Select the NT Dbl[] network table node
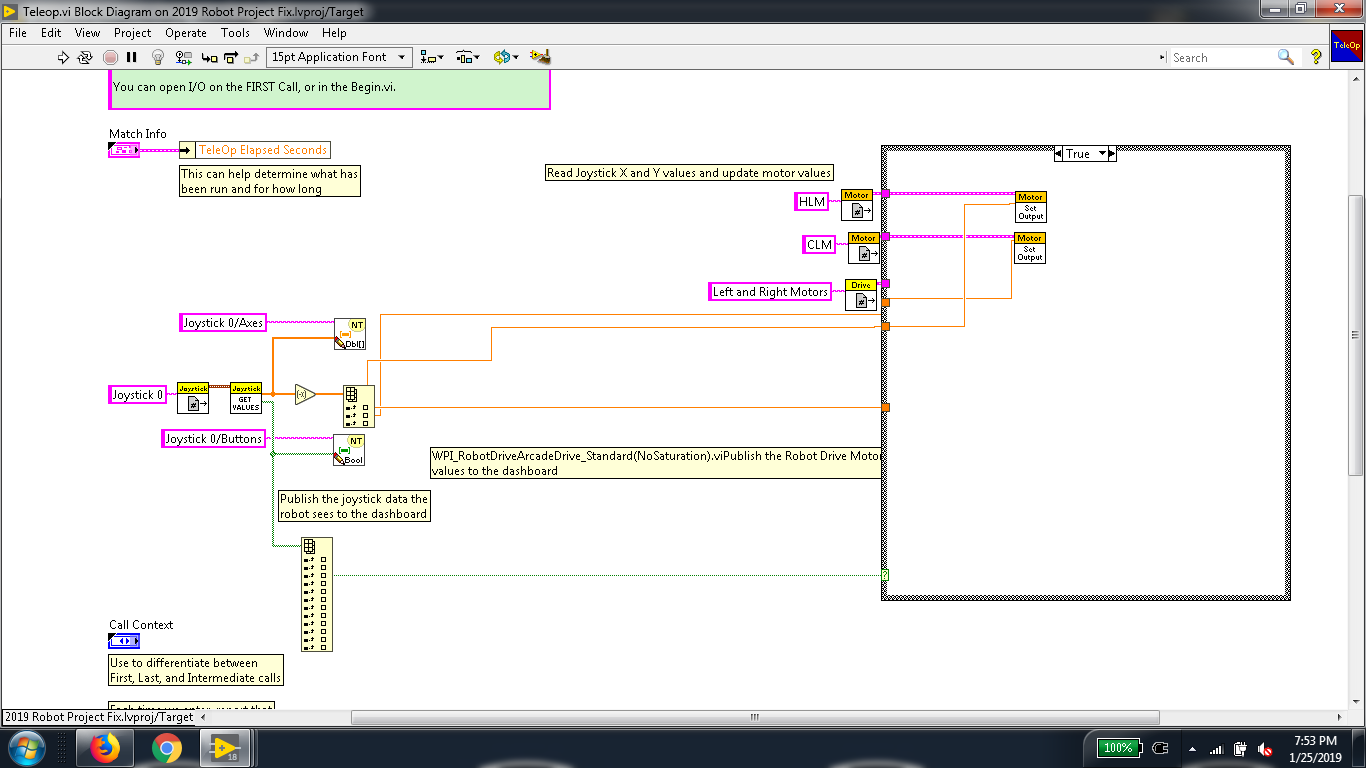 pos(350,334)
